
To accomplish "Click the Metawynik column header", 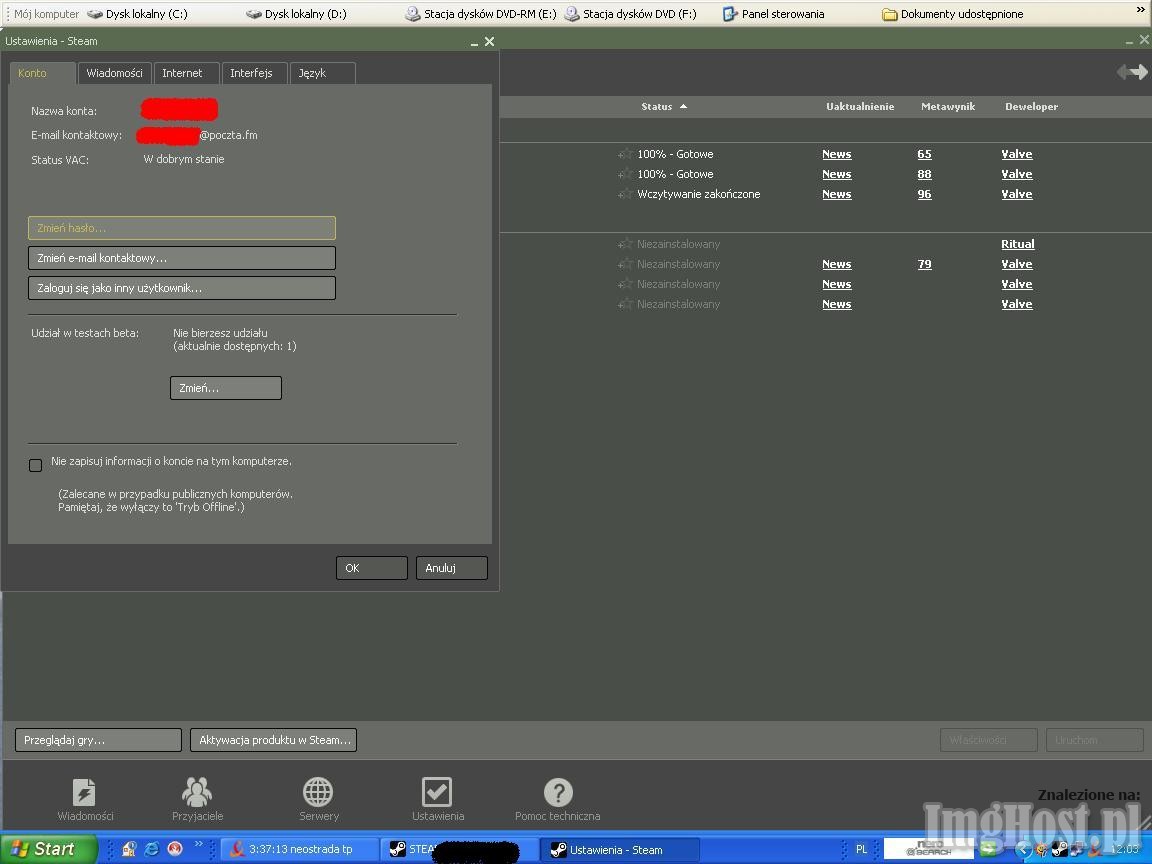I will coord(948,107).
